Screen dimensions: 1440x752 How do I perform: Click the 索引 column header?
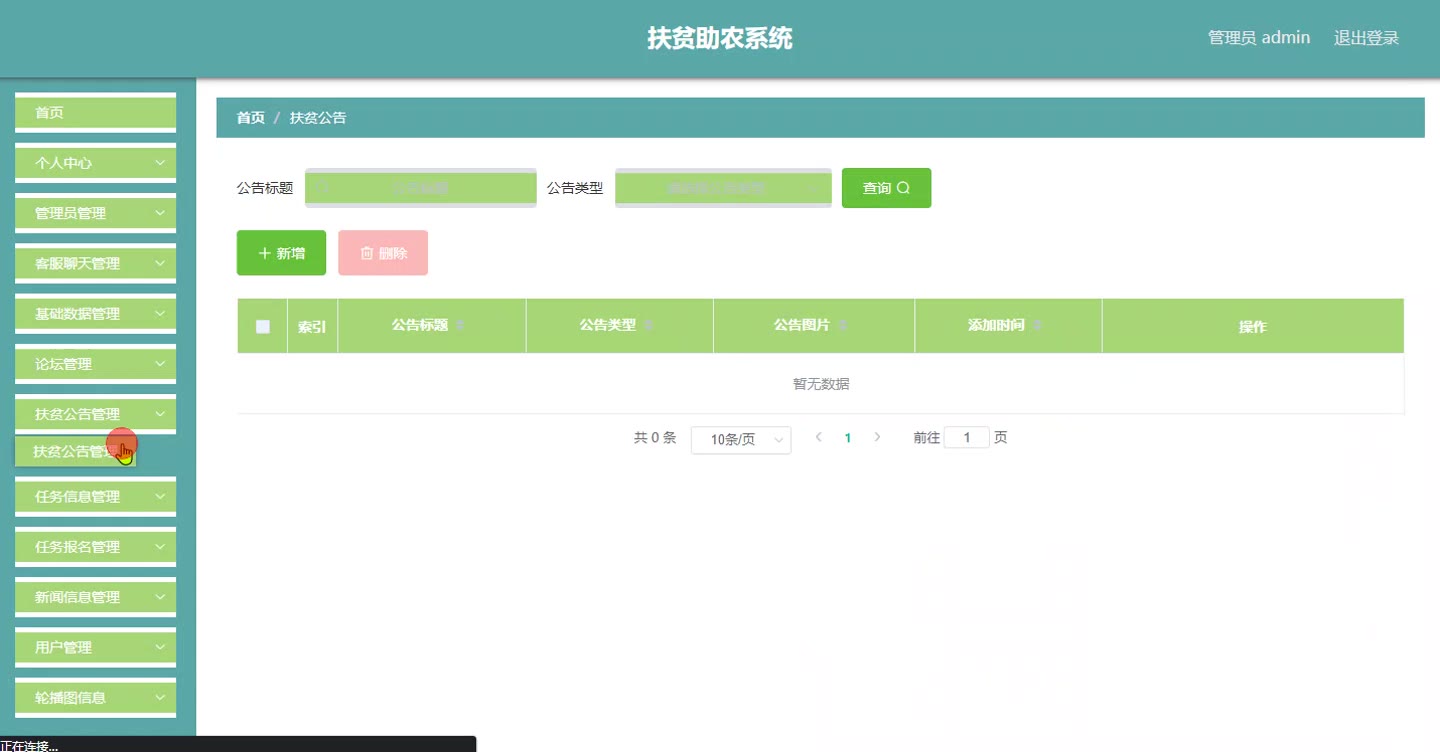pyautogui.click(x=312, y=326)
